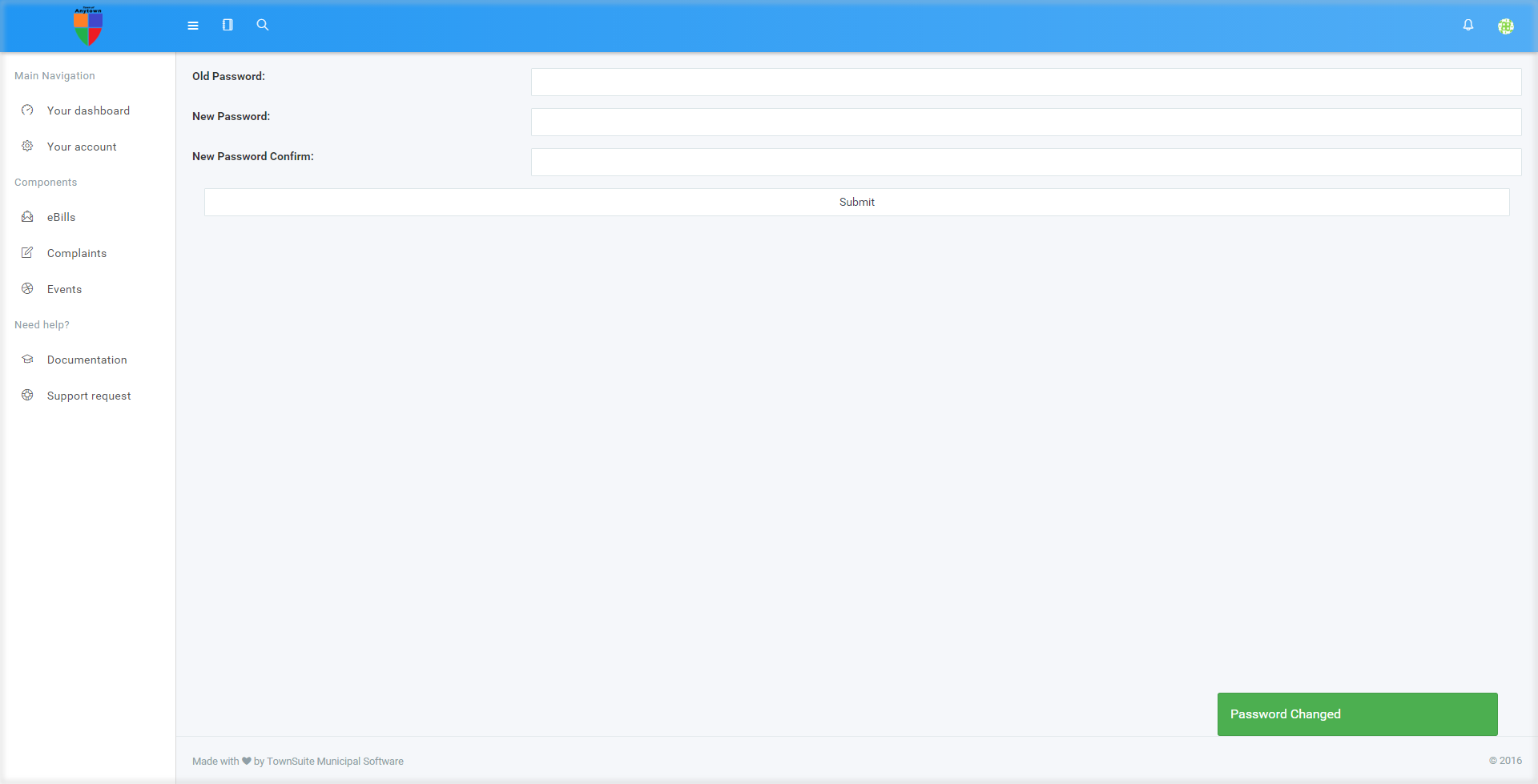This screenshot has height=784, width=1538.
Task: Click the account gear icon
Action: tap(27, 146)
